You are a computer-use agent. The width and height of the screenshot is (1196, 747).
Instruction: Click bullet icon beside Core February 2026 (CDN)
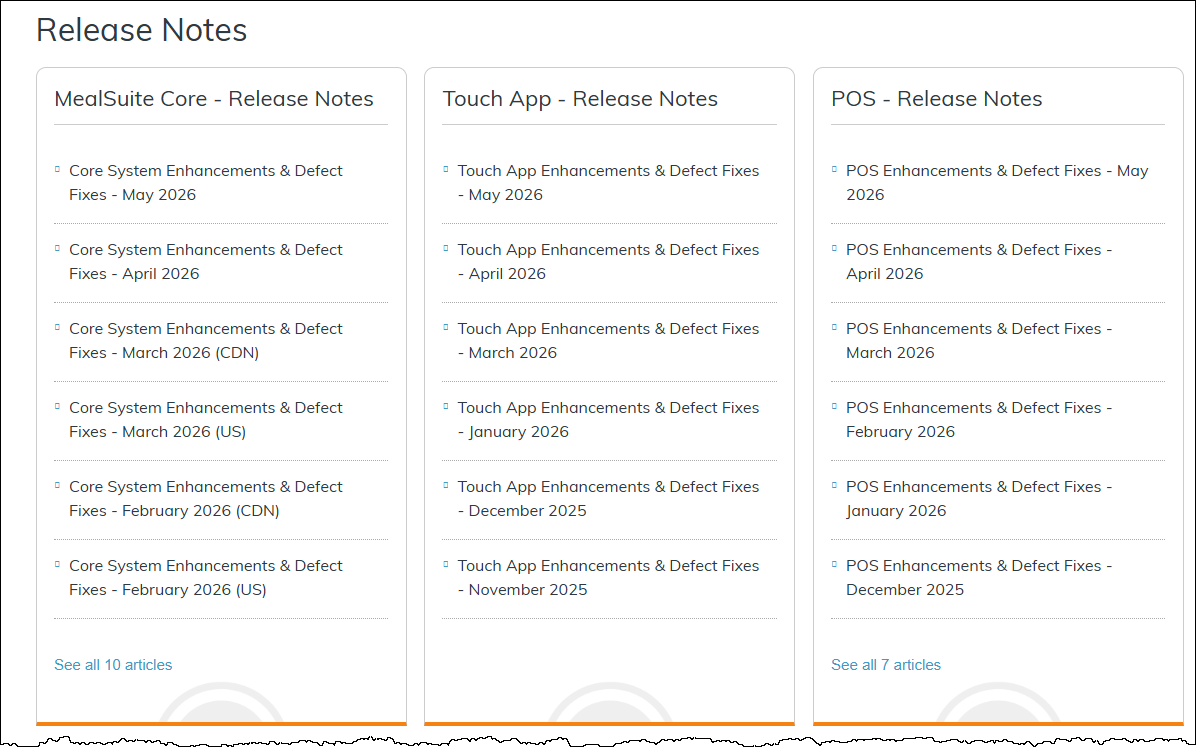57,485
